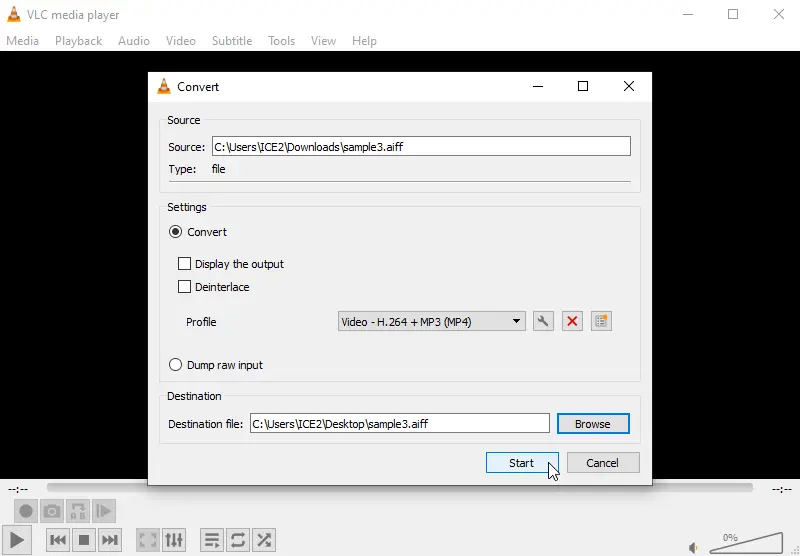
Task: Open the Audio menu
Action: (134, 41)
